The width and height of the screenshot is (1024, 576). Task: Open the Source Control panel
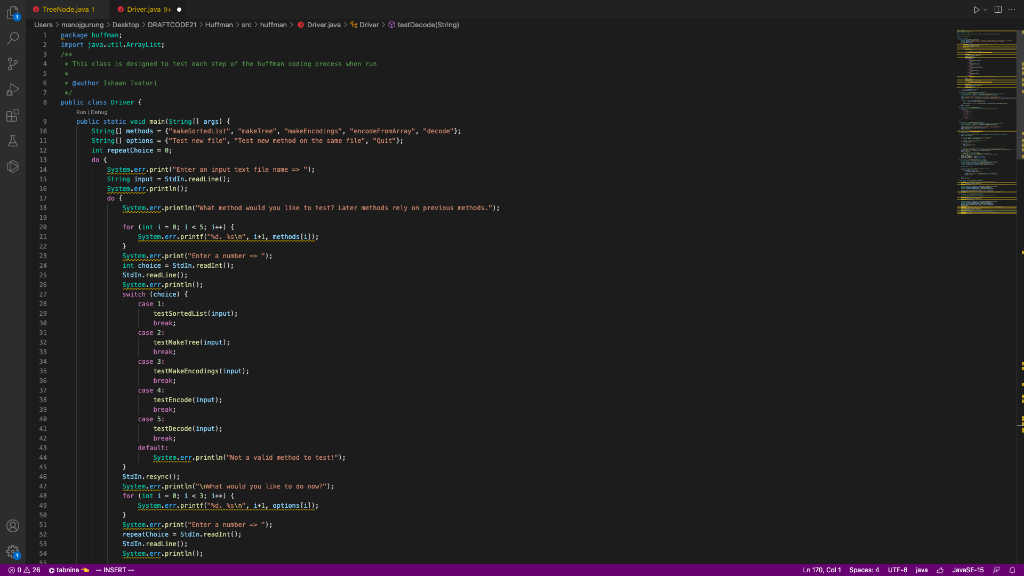point(12,62)
